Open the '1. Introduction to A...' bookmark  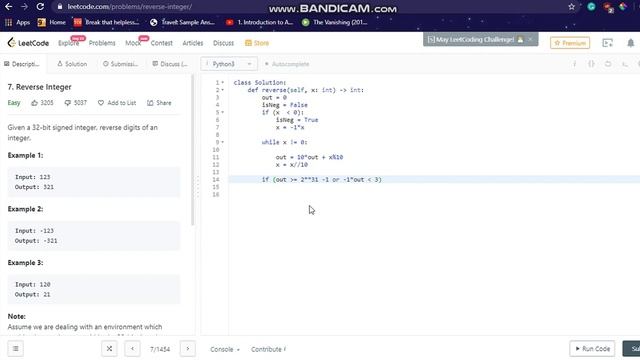(x=260, y=22)
